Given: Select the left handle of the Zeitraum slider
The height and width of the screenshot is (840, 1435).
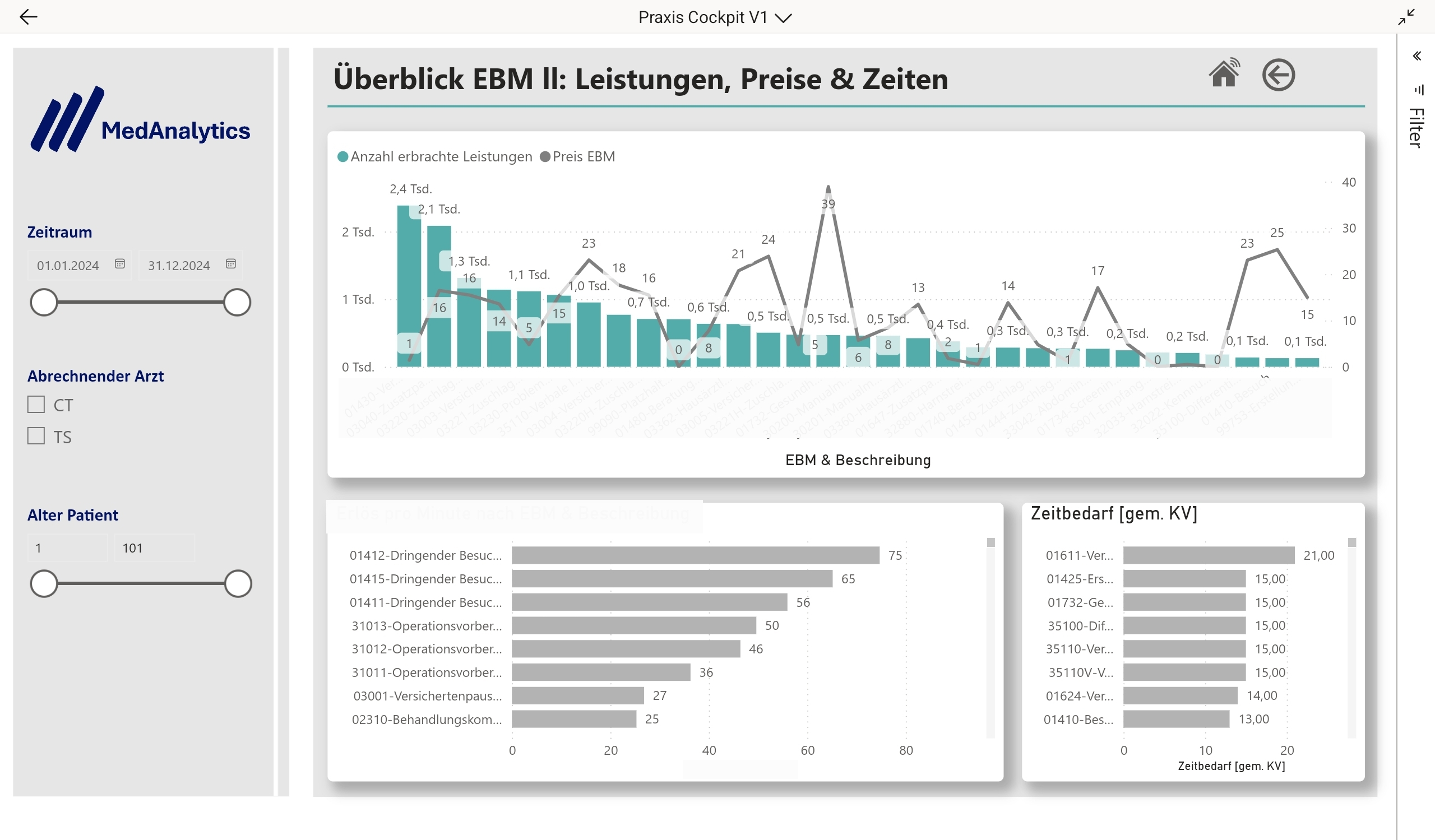Looking at the screenshot, I should [x=44, y=302].
